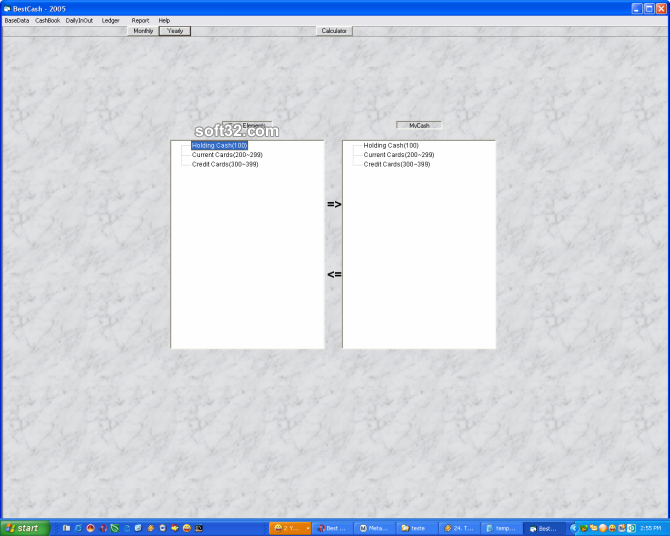Image resolution: width=670 pixels, height=536 pixels.
Task: Click the orange ball tray icon
Action: 603,528
